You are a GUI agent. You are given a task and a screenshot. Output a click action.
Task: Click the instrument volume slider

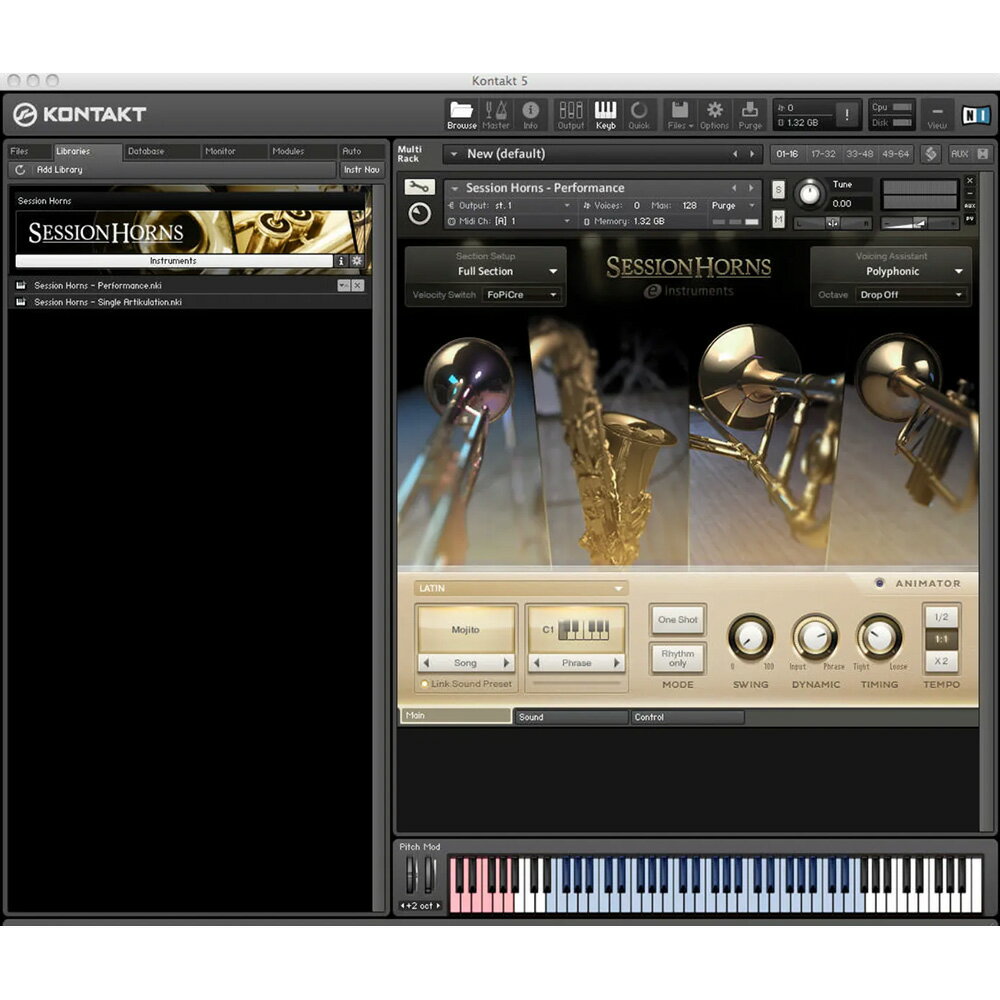[x=918, y=223]
